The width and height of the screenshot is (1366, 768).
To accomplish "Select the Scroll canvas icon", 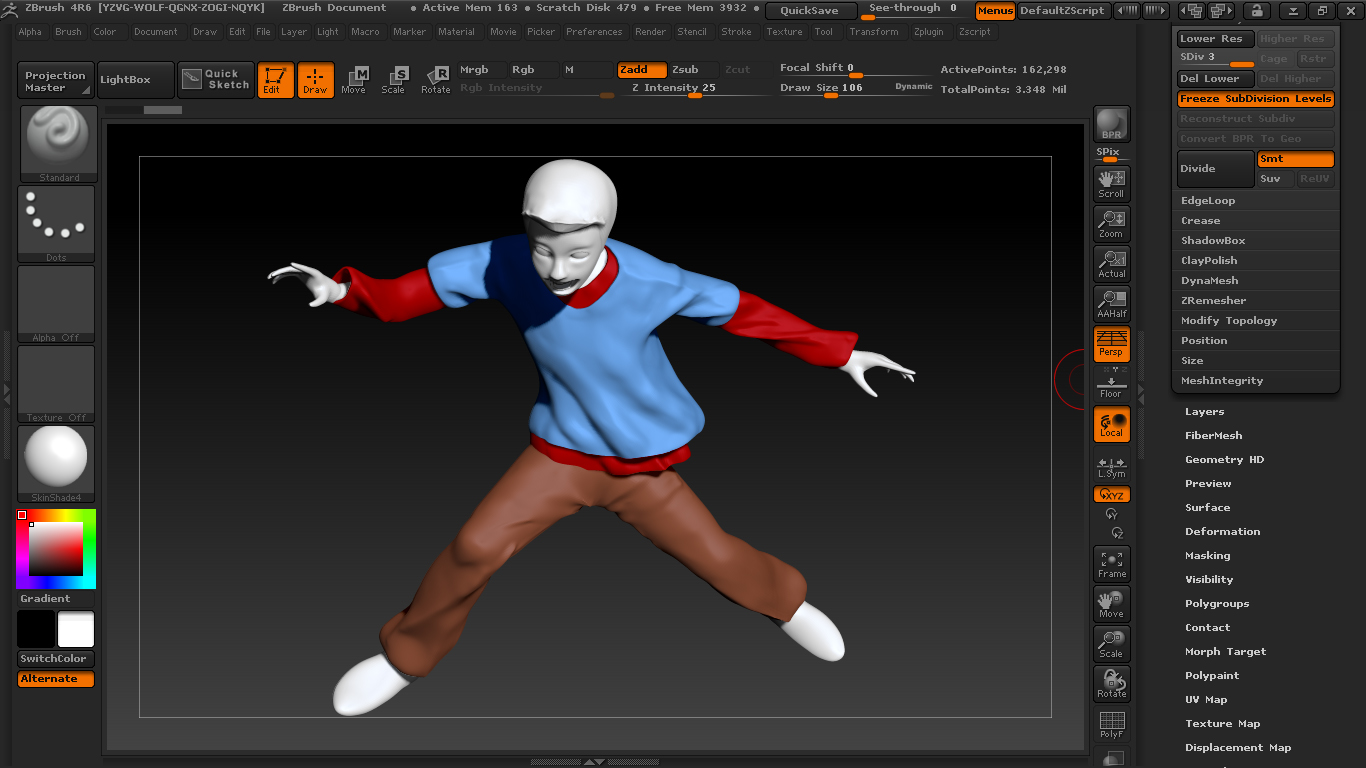I will pos(1111,183).
